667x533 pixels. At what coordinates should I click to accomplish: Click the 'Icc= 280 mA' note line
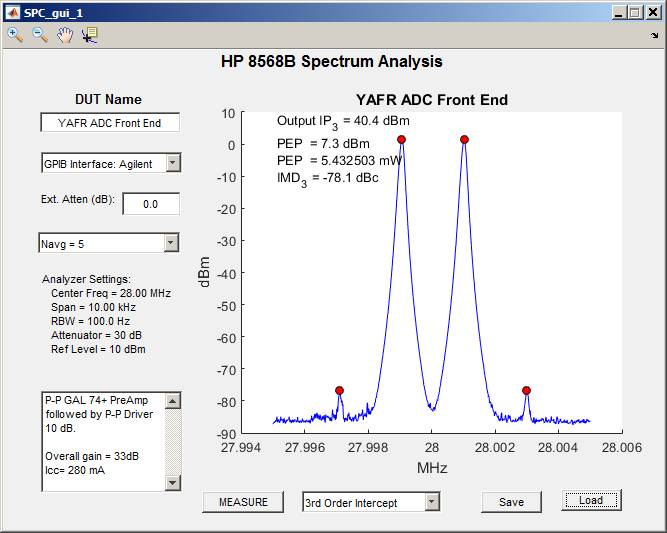pos(75,470)
